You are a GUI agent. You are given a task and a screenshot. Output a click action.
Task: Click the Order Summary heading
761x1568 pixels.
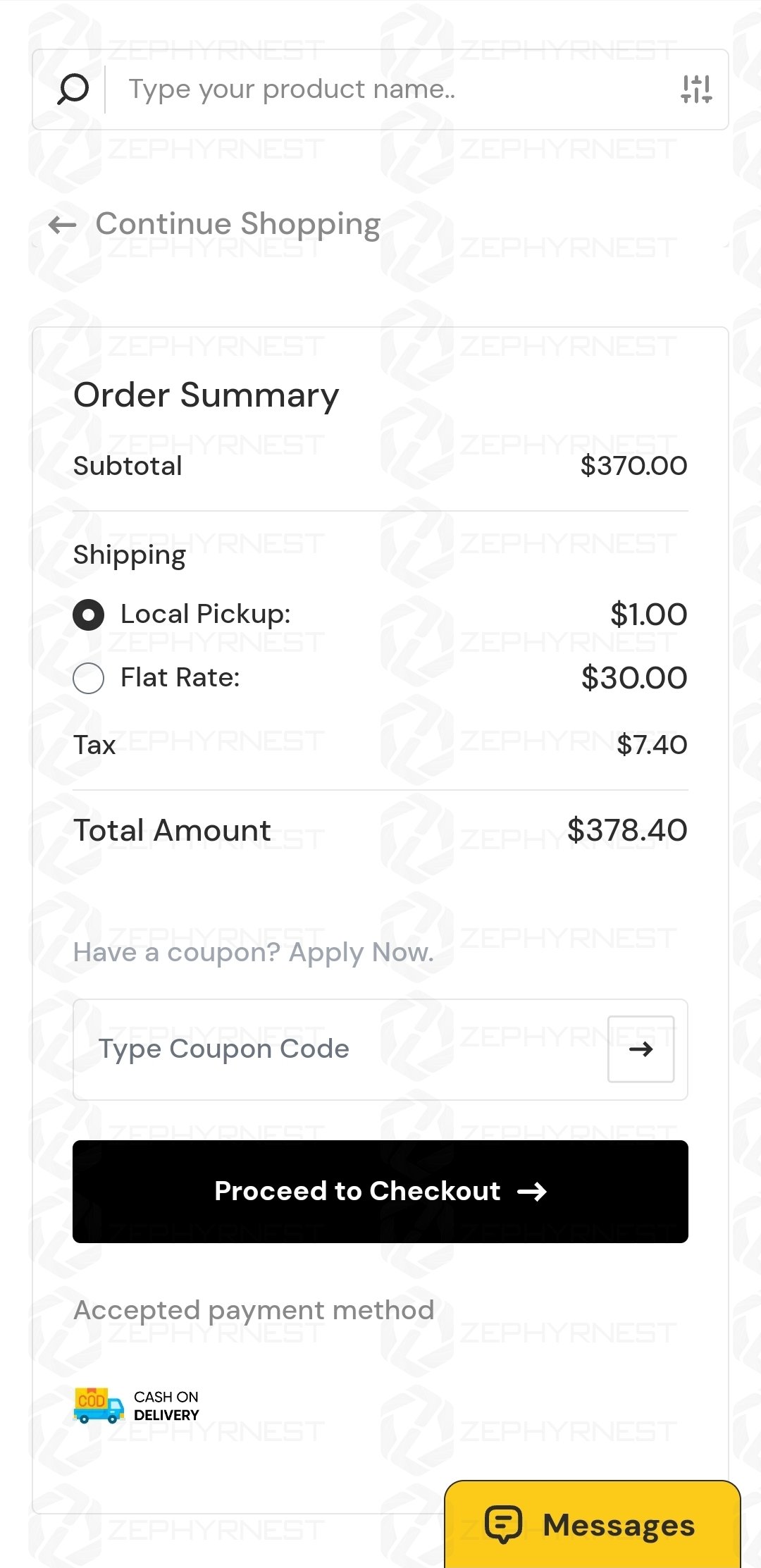point(206,395)
